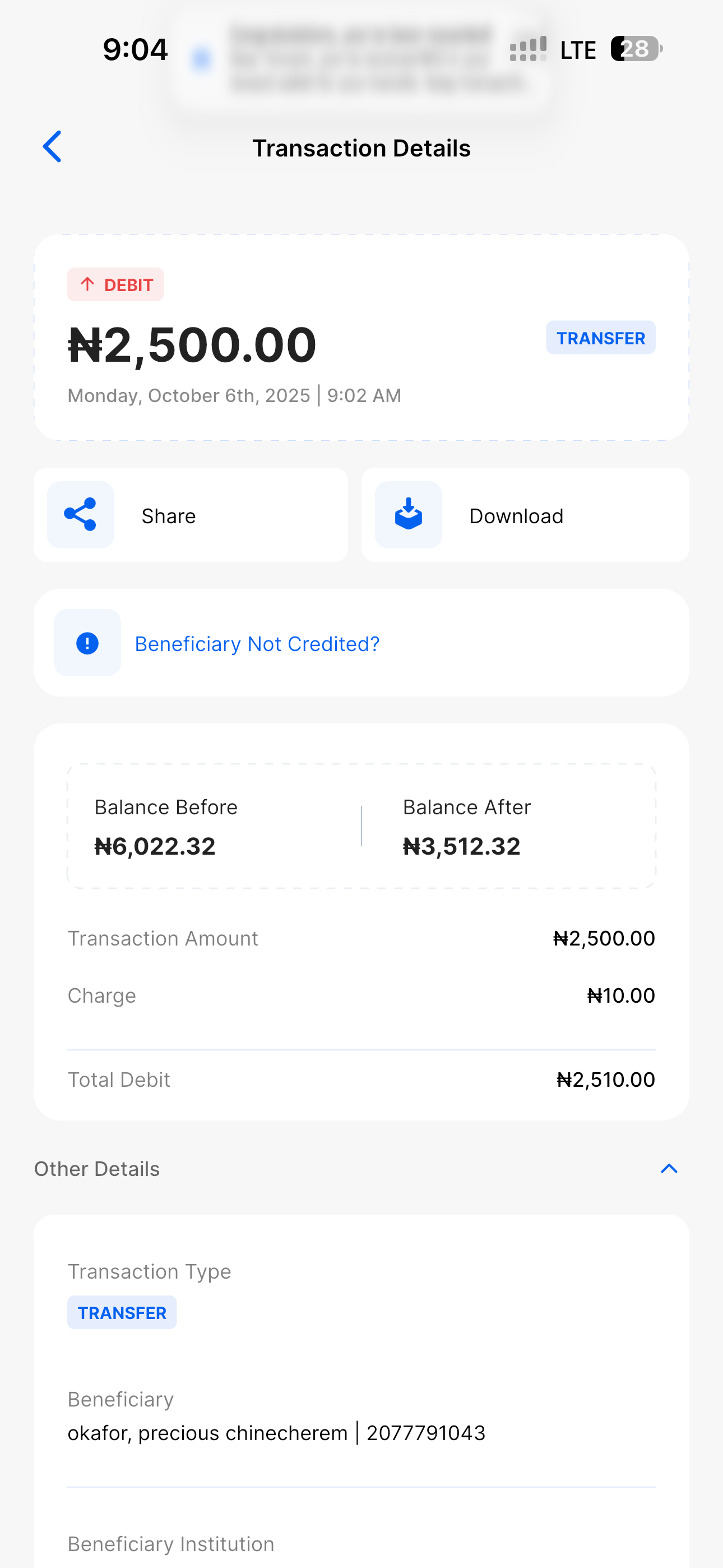The image size is (723, 1568).
Task: Tap the Total Debit amount row
Action: 361,1080
